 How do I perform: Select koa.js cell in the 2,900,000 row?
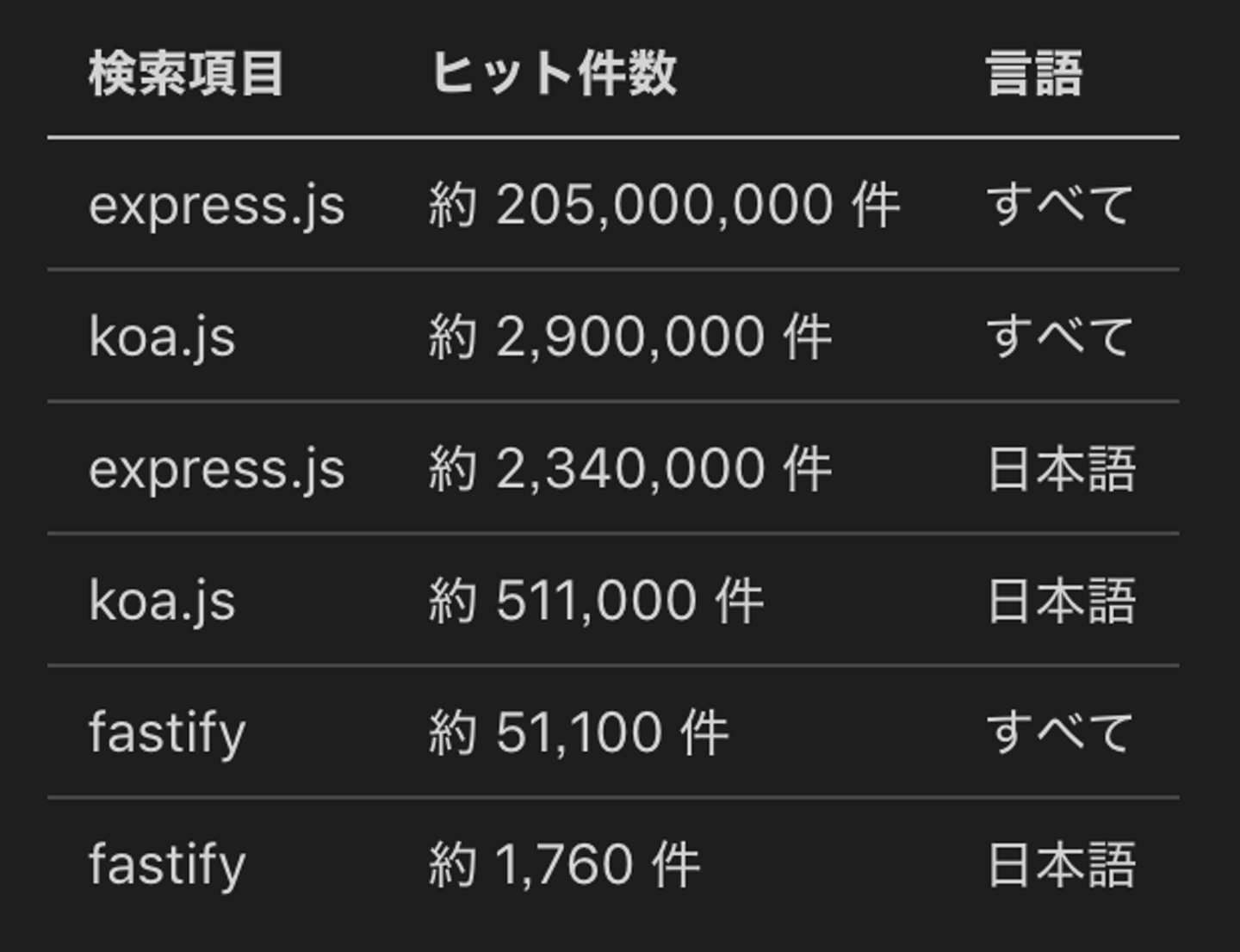pos(162,337)
